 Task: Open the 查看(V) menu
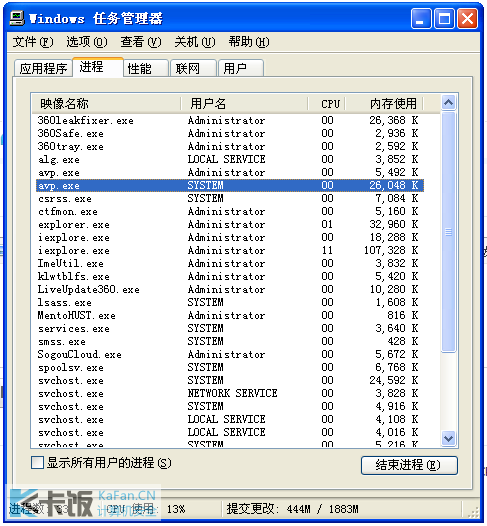click(x=141, y=42)
